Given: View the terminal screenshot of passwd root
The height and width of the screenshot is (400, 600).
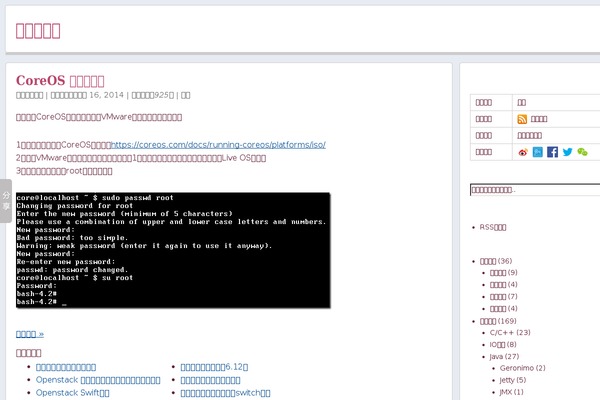Looking at the screenshot, I should coord(173,250).
